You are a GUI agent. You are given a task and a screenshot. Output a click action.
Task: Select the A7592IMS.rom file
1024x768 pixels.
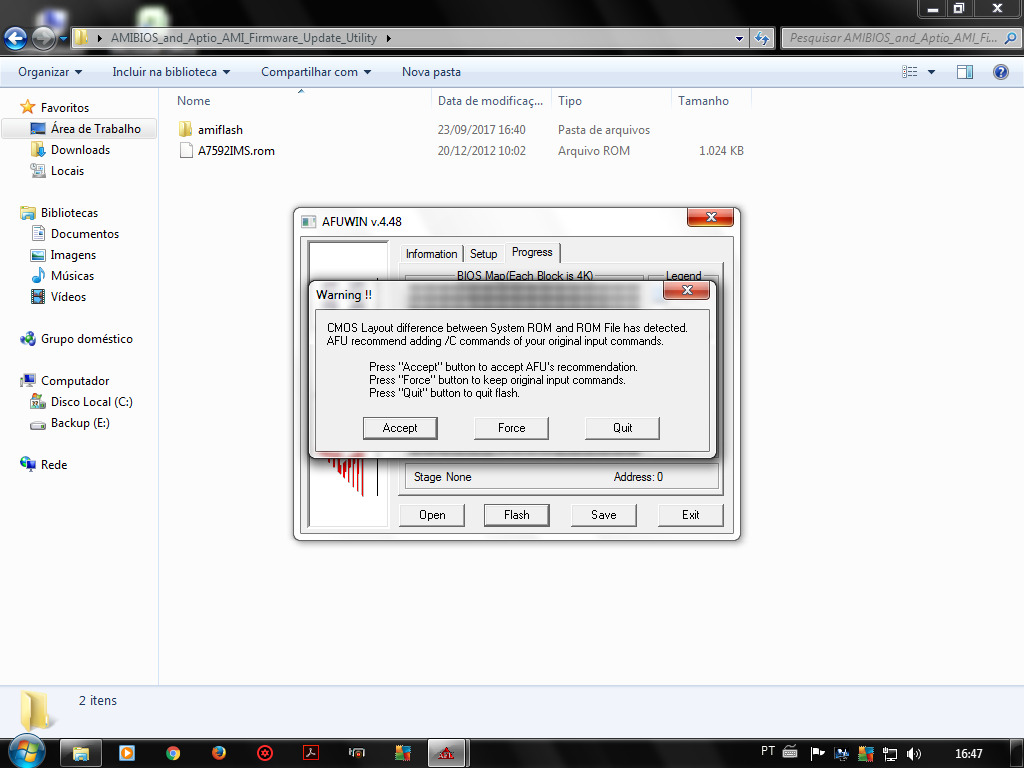(236, 151)
